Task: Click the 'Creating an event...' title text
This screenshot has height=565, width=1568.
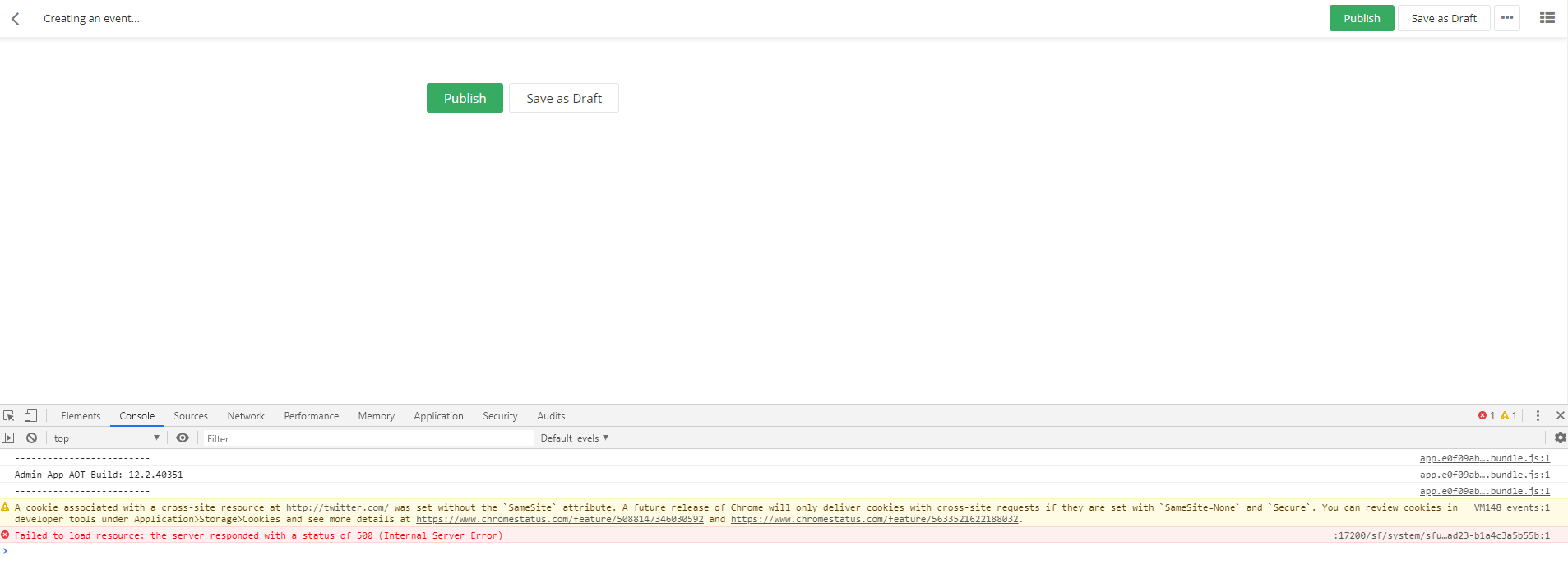Action: (x=91, y=18)
